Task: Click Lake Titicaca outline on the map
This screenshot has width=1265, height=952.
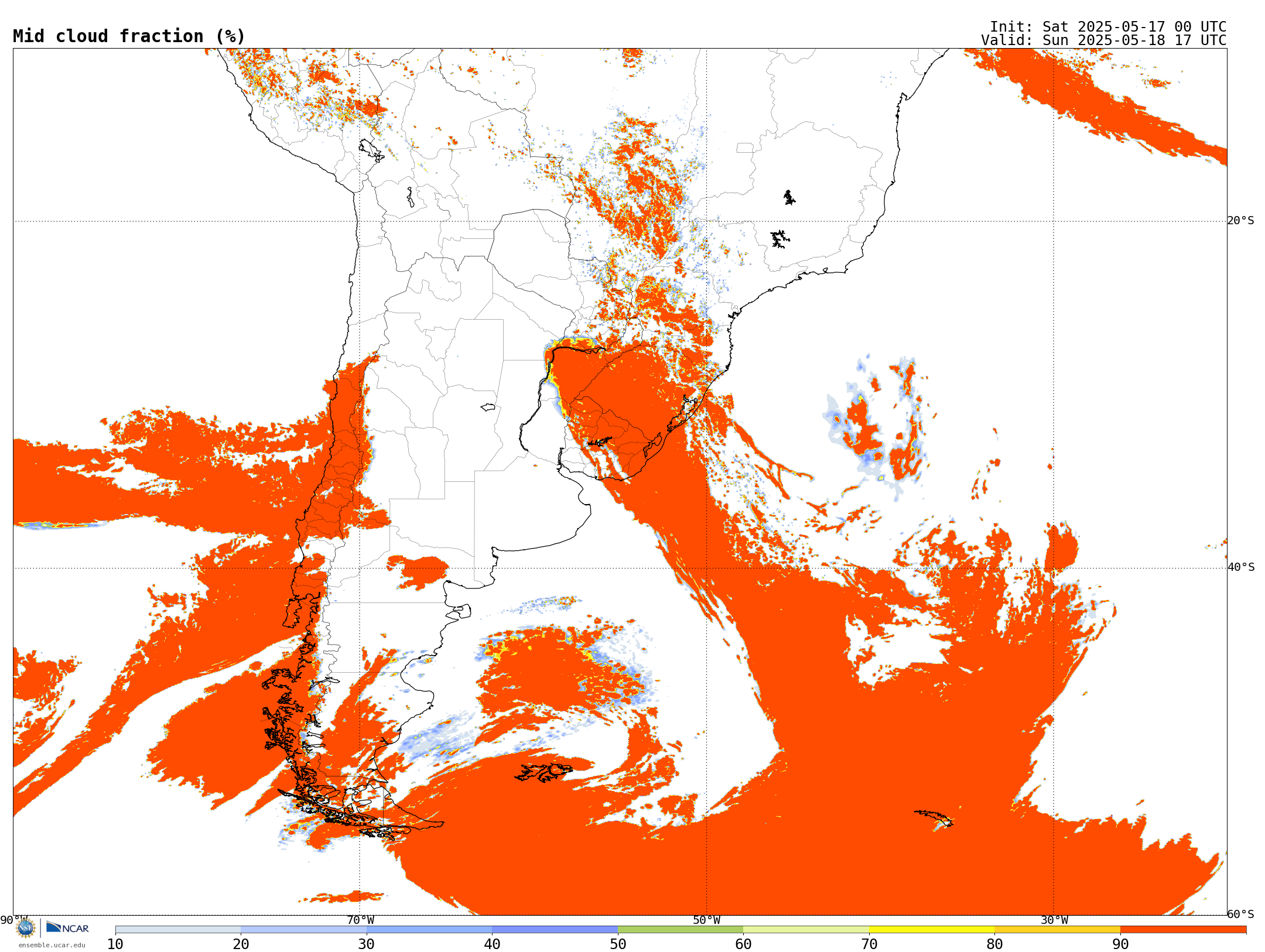Action: tap(372, 150)
